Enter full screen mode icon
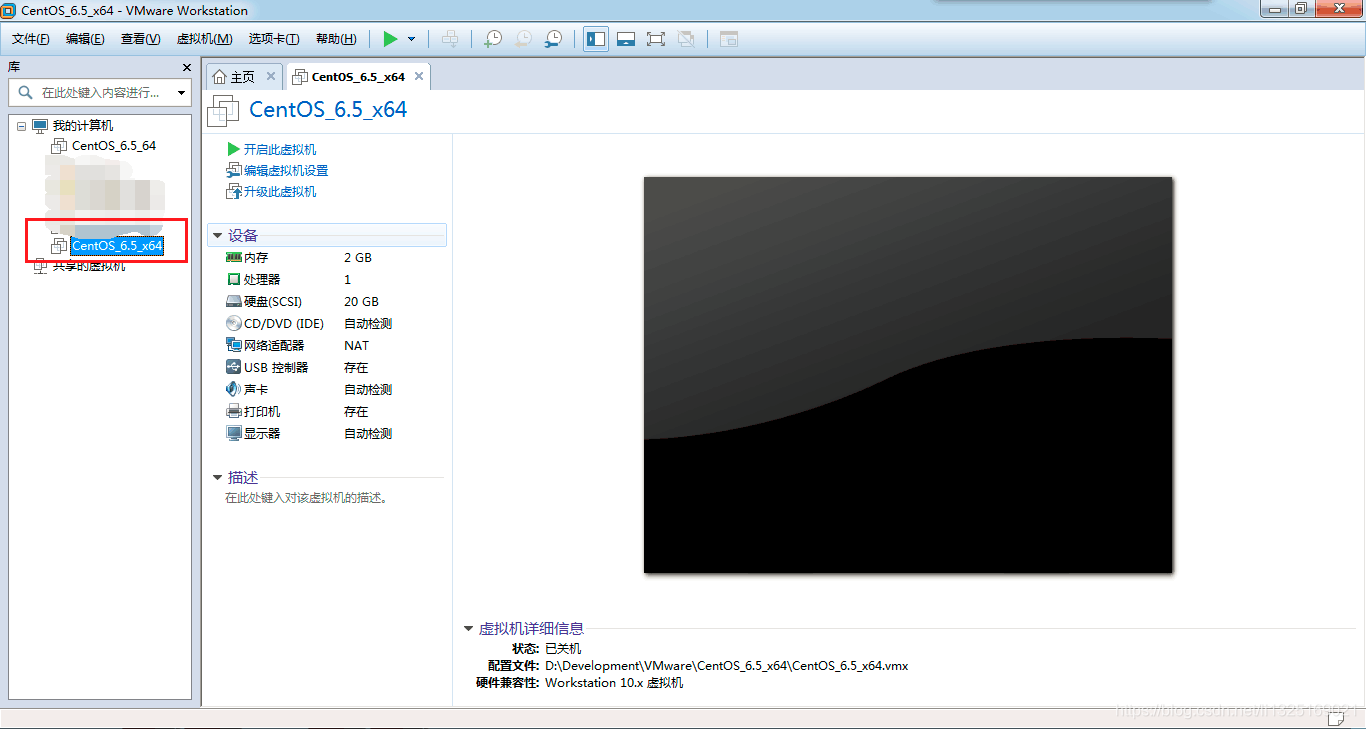The image size is (1366, 729). tap(656, 39)
